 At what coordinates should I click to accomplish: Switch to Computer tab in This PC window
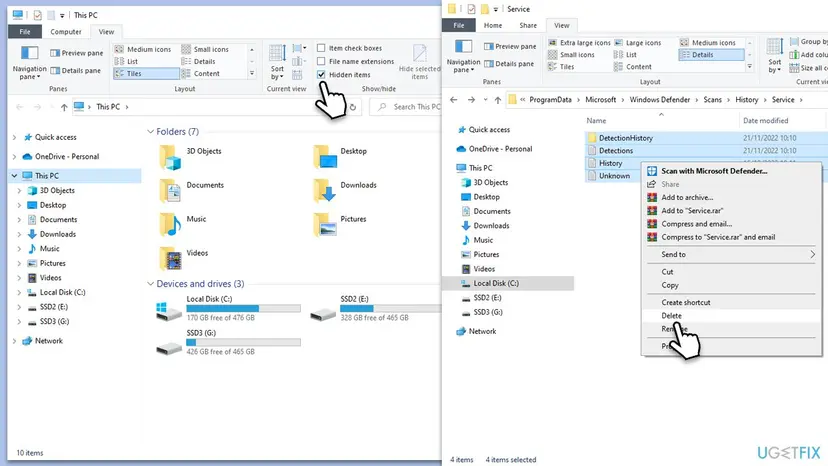tap(65, 32)
